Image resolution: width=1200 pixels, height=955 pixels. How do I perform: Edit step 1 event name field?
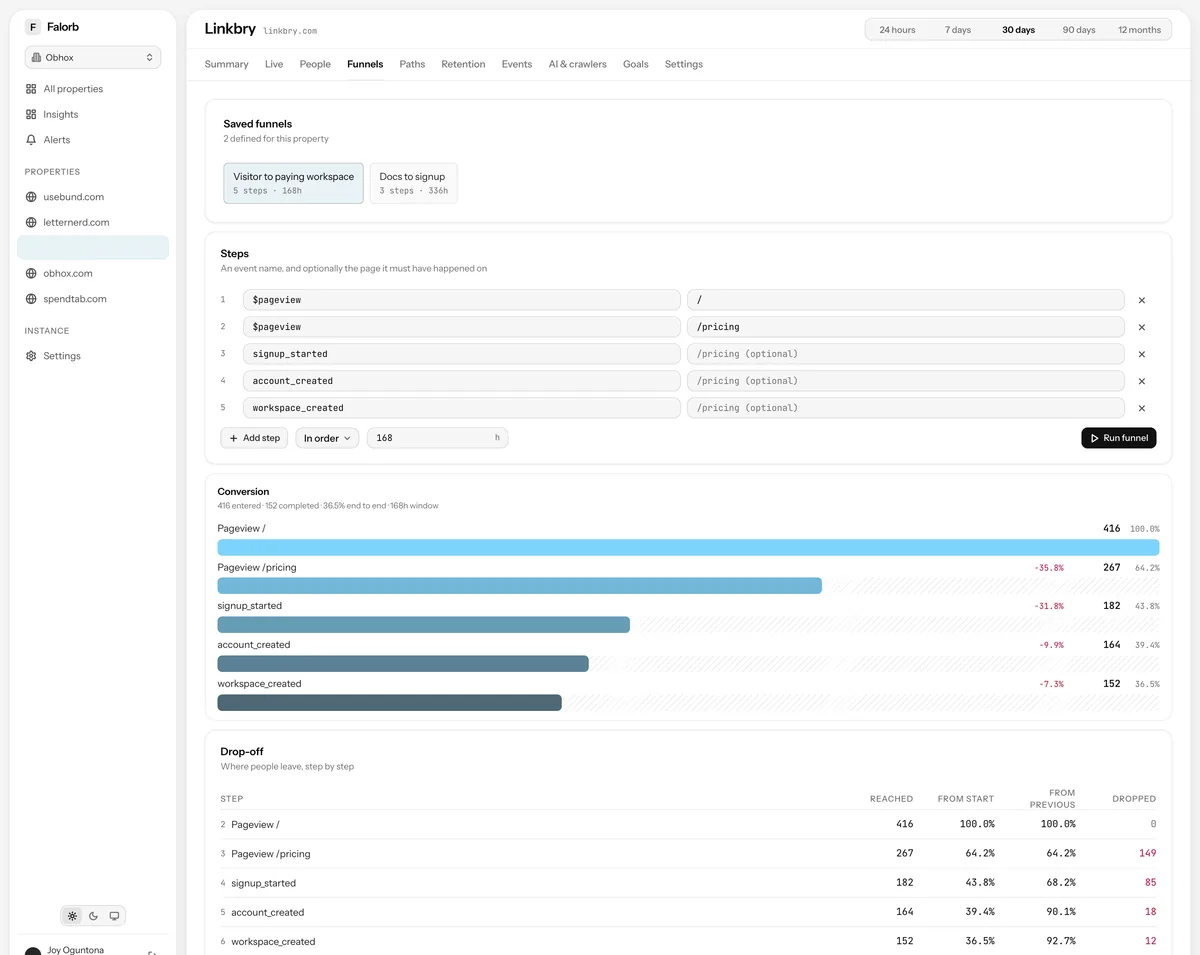(x=461, y=300)
